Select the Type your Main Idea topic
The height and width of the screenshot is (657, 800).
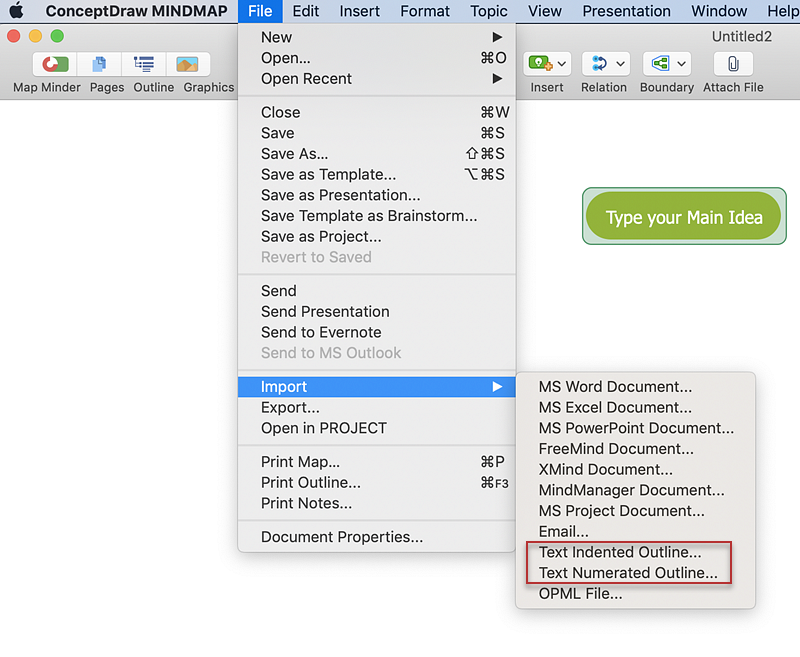pyautogui.click(x=684, y=216)
